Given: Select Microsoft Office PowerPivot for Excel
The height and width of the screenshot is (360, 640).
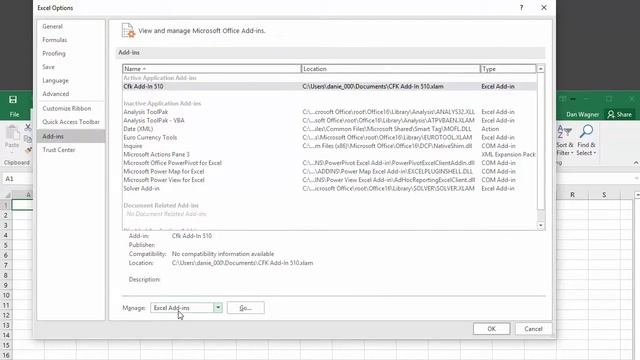Looking at the screenshot, I should pyautogui.click(x=329, y=163).
